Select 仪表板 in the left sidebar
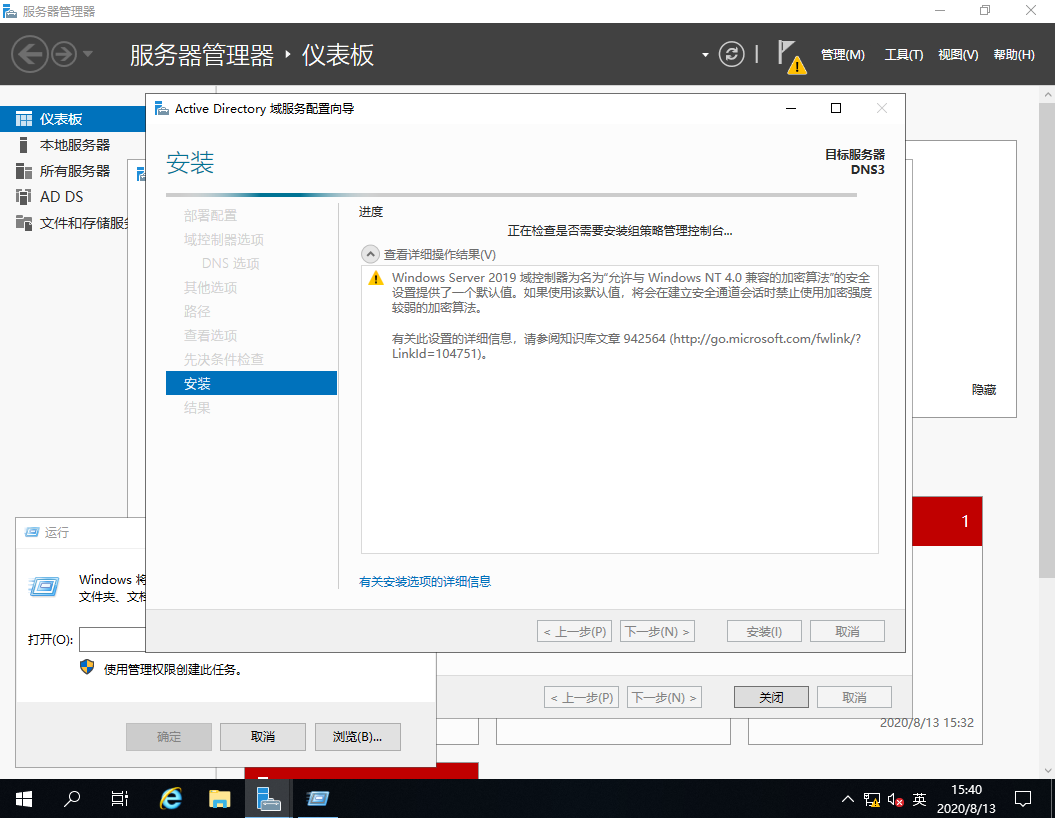The width and height of the screenshot is (1055, 818). [73, 119]
